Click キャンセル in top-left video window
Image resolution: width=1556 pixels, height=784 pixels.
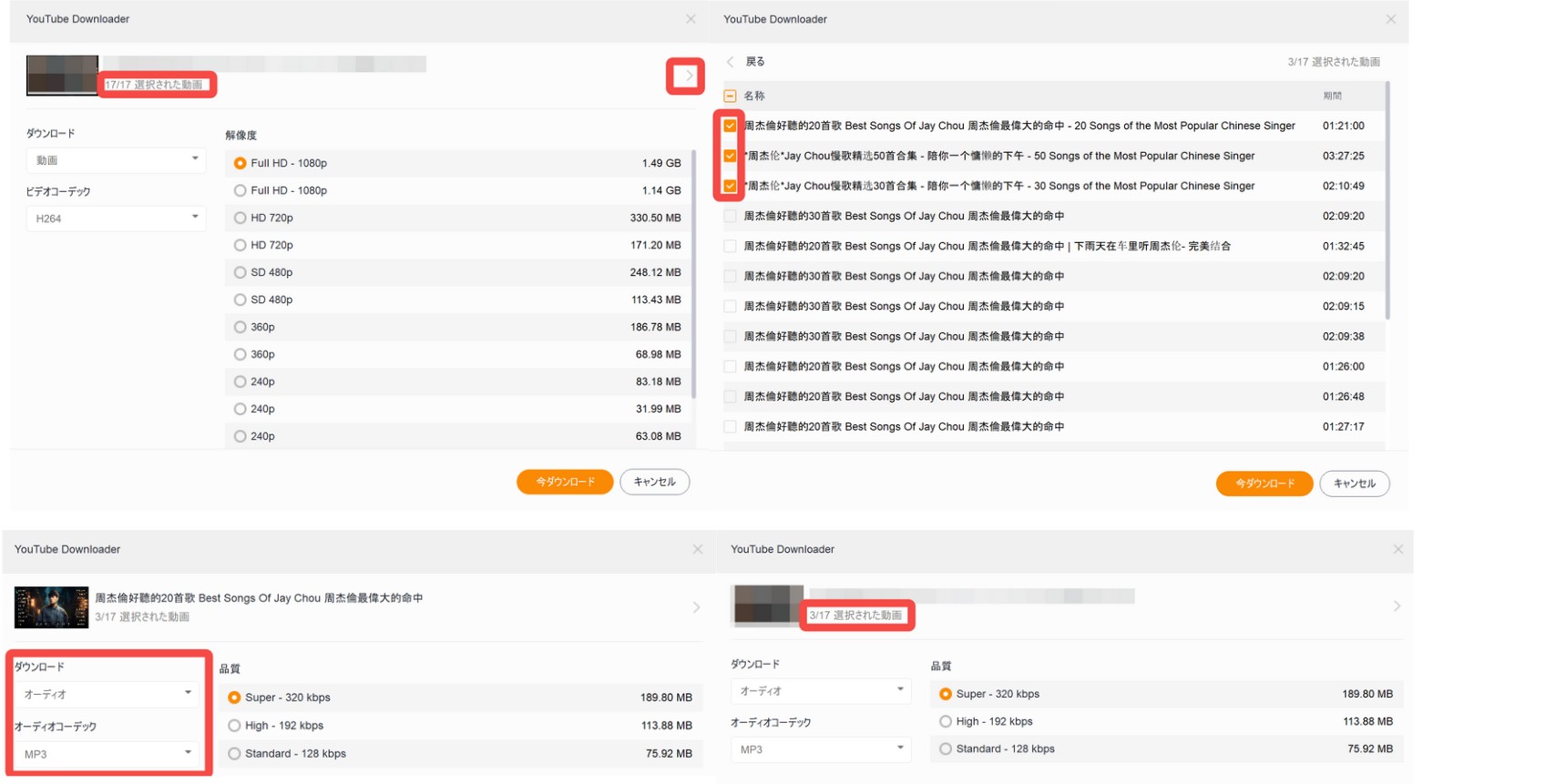(x=655, y=482)
